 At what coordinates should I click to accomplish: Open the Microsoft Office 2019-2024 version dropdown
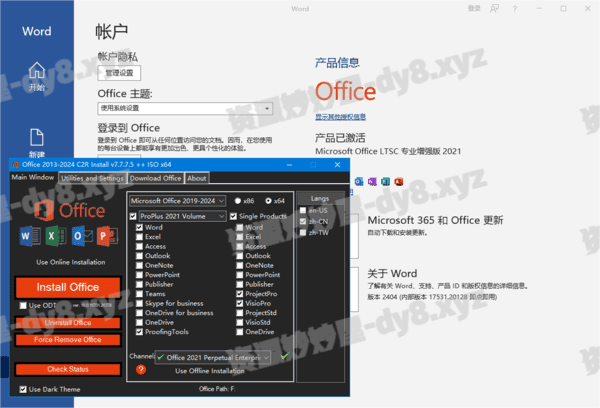point(178,201)
